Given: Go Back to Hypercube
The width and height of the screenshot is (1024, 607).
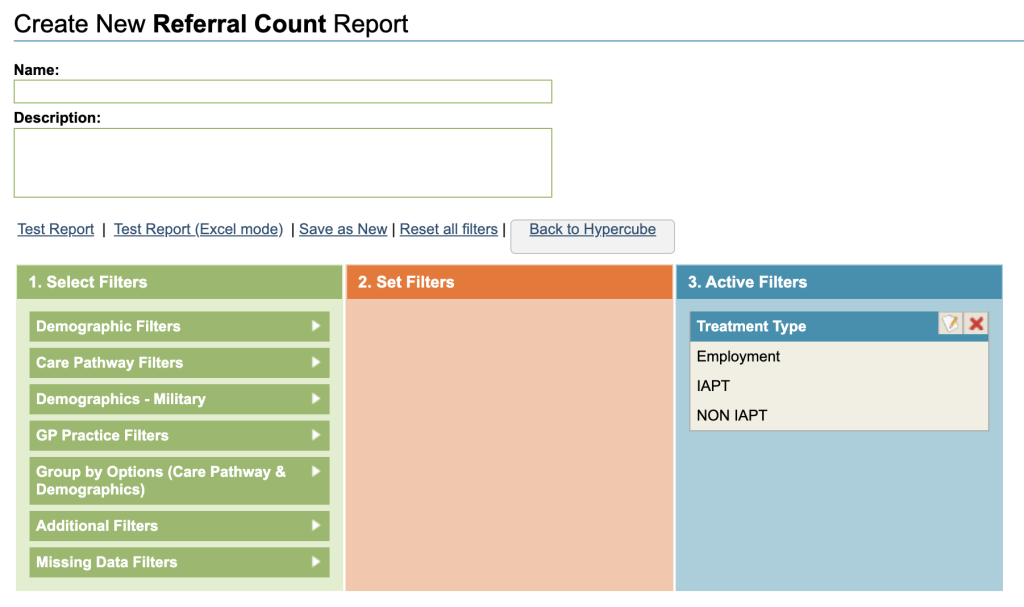Looking at the screenshot, I should (x=592, y=230).
